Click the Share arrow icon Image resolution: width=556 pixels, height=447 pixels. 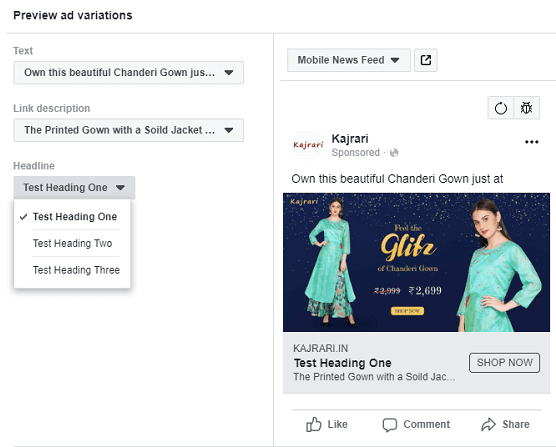pos(488,424)
